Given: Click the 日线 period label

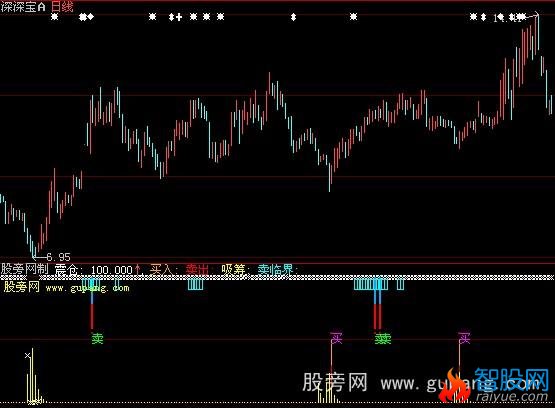Looking at the screenshot, I should [x=62, y=7].
